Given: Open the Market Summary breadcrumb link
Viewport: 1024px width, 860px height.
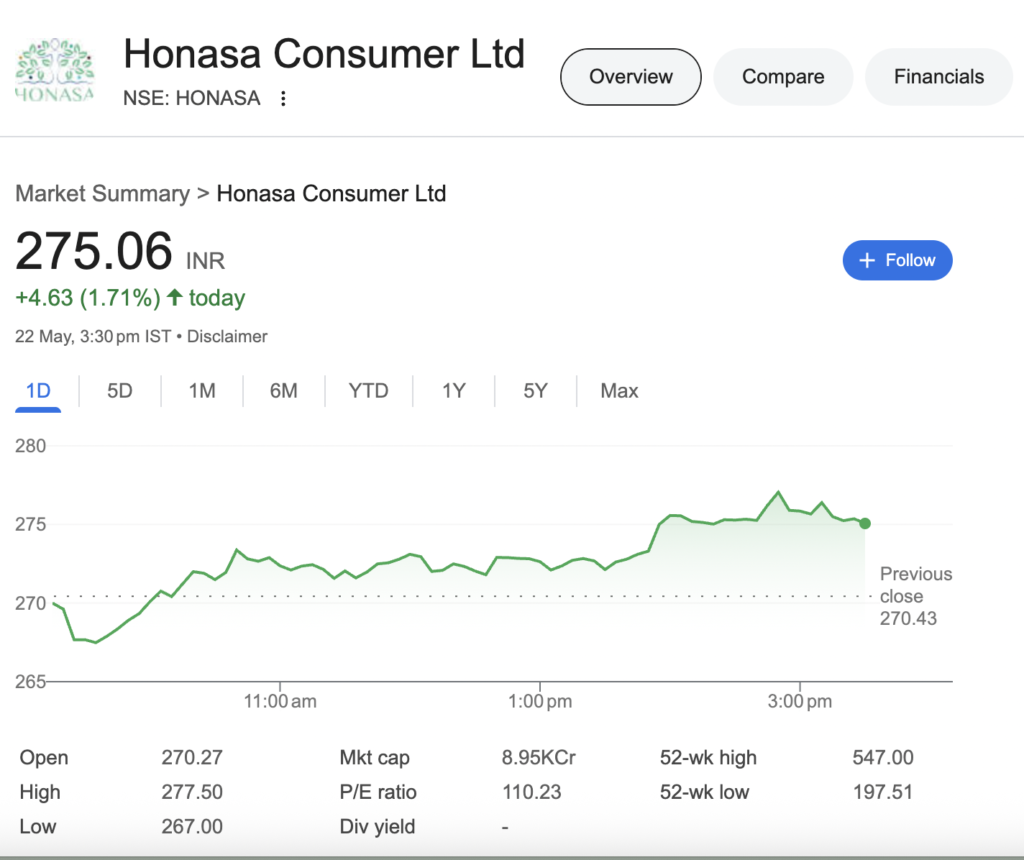Looking at the screenshot, I should [x=103, y=193].
